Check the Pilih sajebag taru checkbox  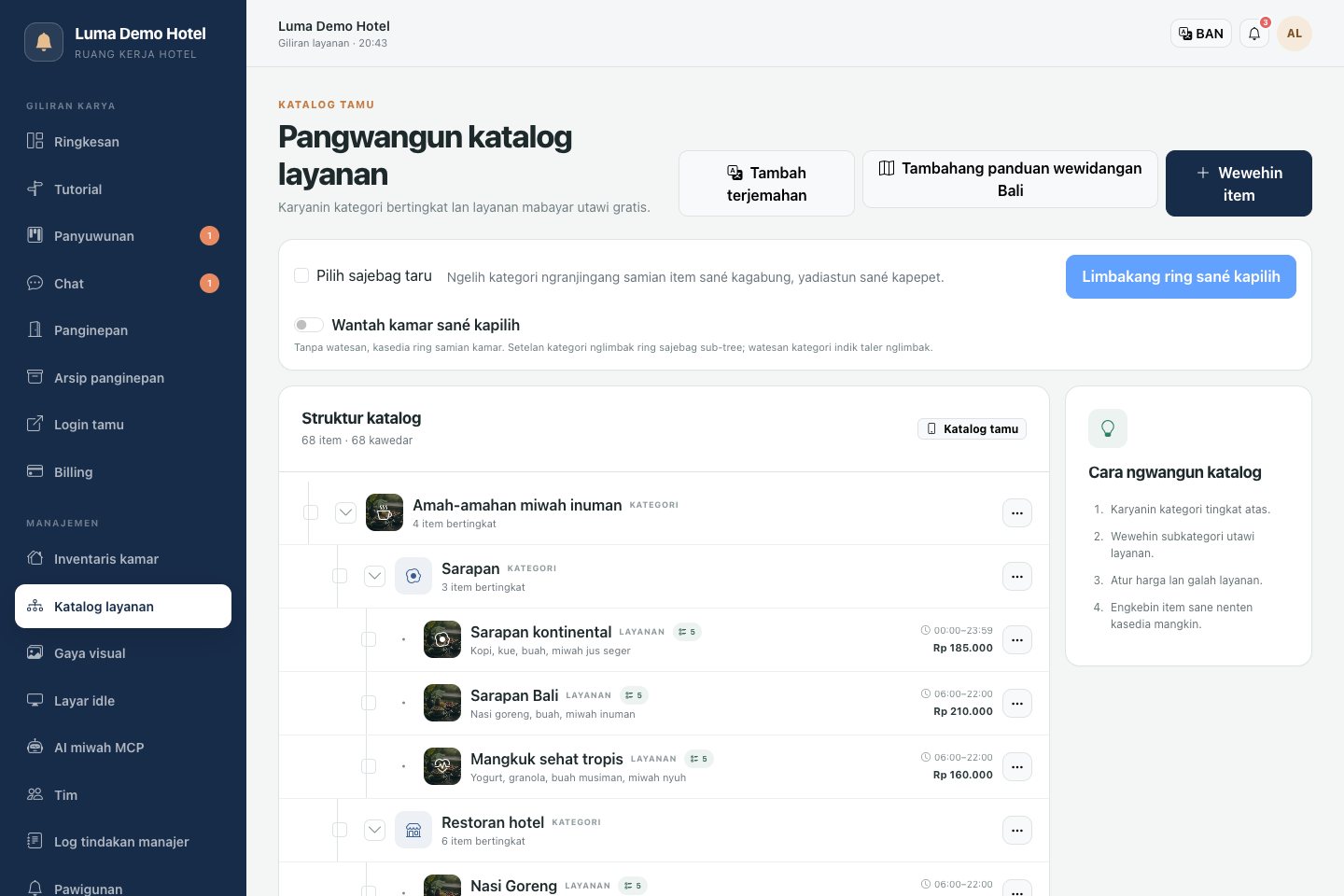(x=301, y=275)
